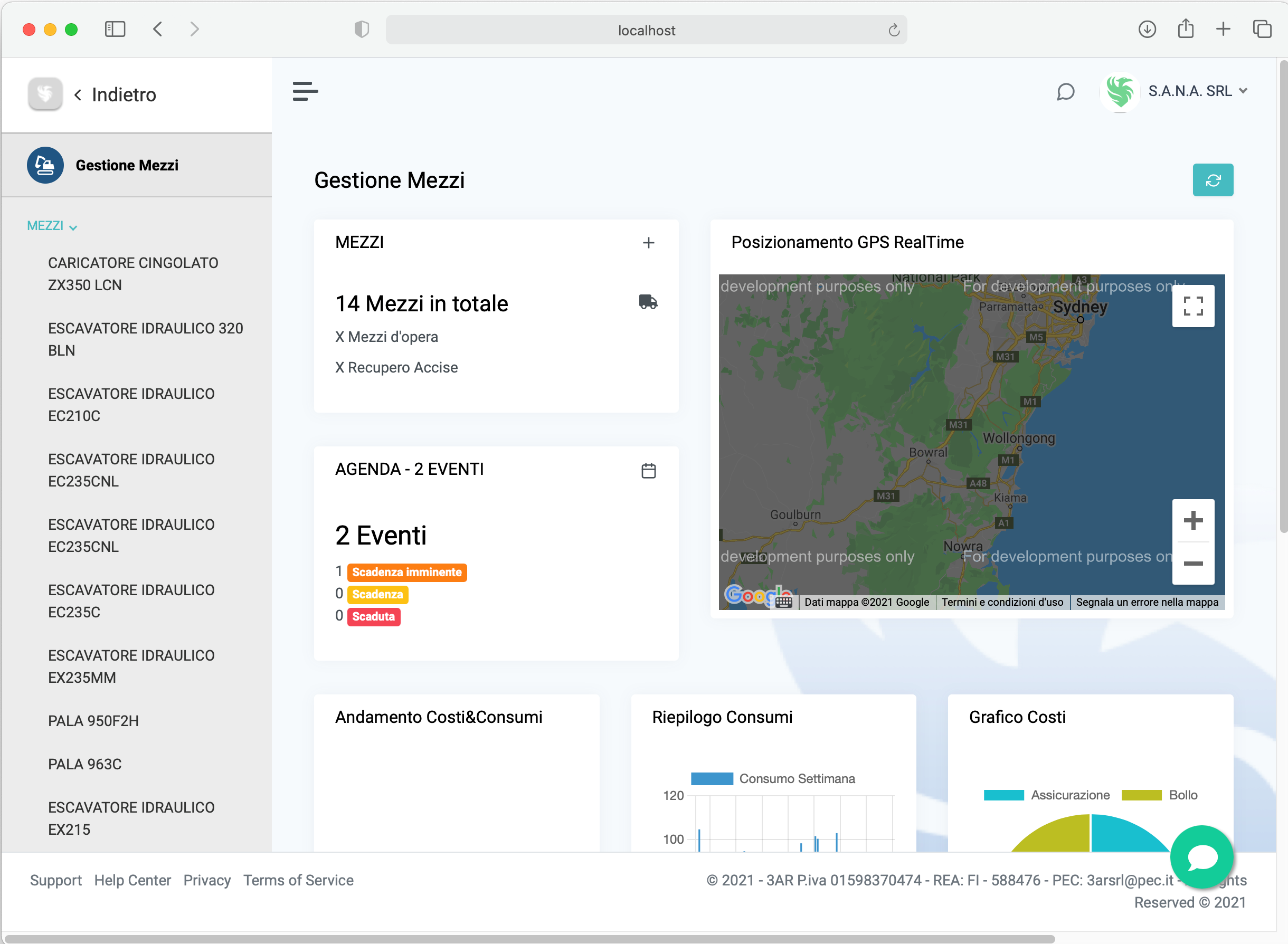This screenshot has width=1288, height=944.
Task: Click the Safari share icon
Action: click(x=1186, y=28)
